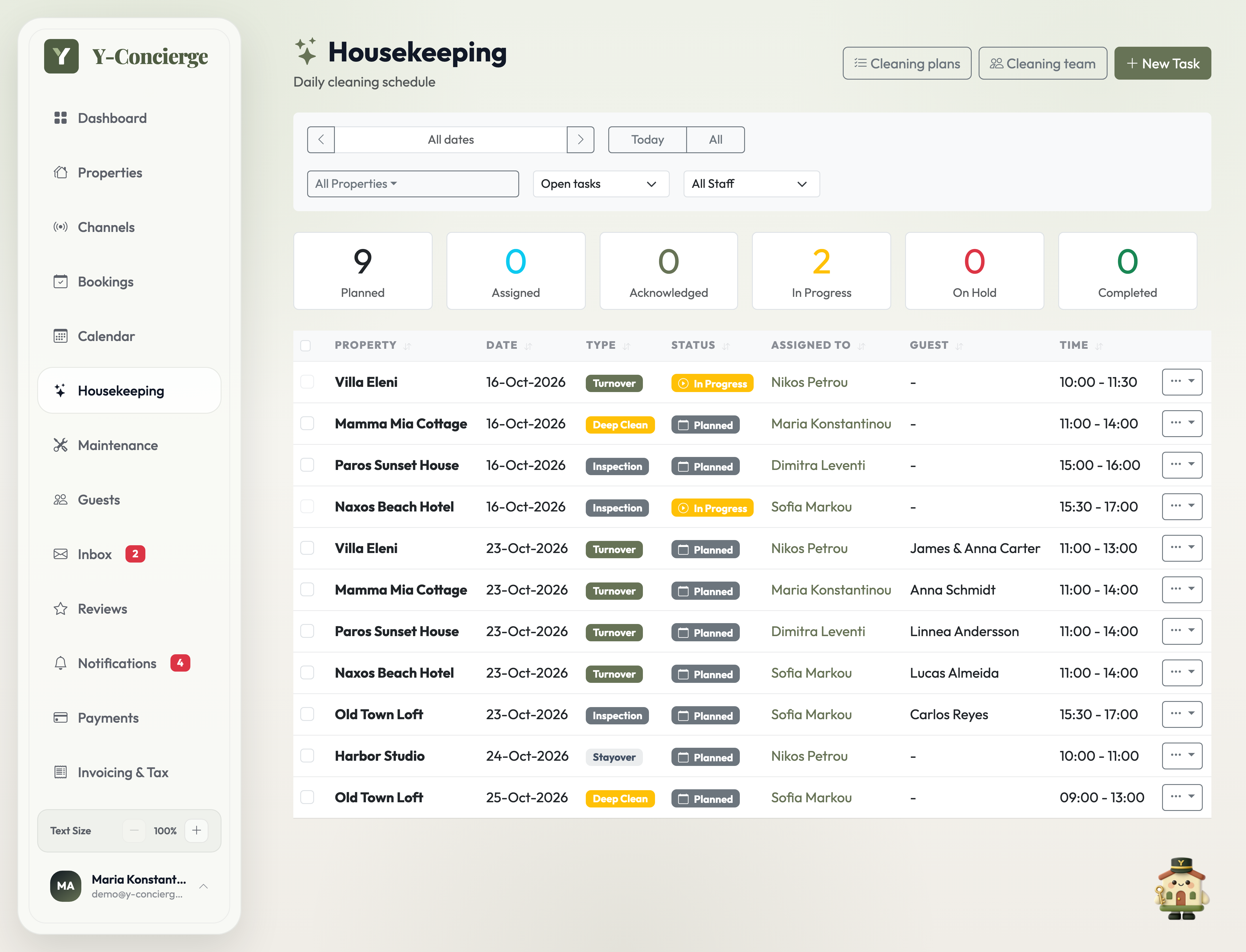
Task: Click the Bookings calendar-check icon
Action: pos(60,282)
